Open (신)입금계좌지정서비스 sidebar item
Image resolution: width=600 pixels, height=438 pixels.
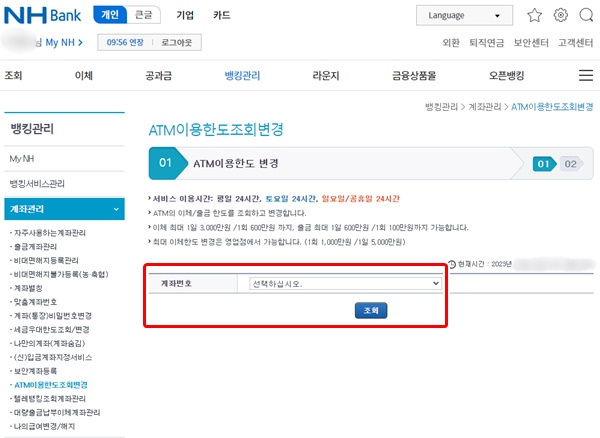pos(53,357)
